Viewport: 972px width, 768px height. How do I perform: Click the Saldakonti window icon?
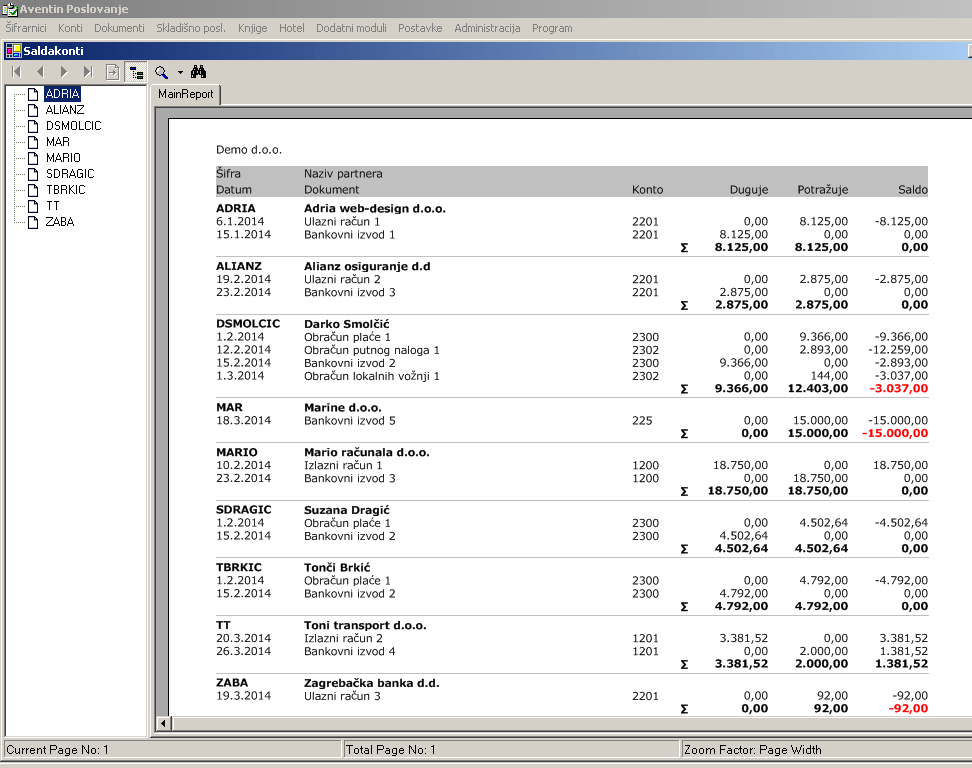click(x=13, y=50)
